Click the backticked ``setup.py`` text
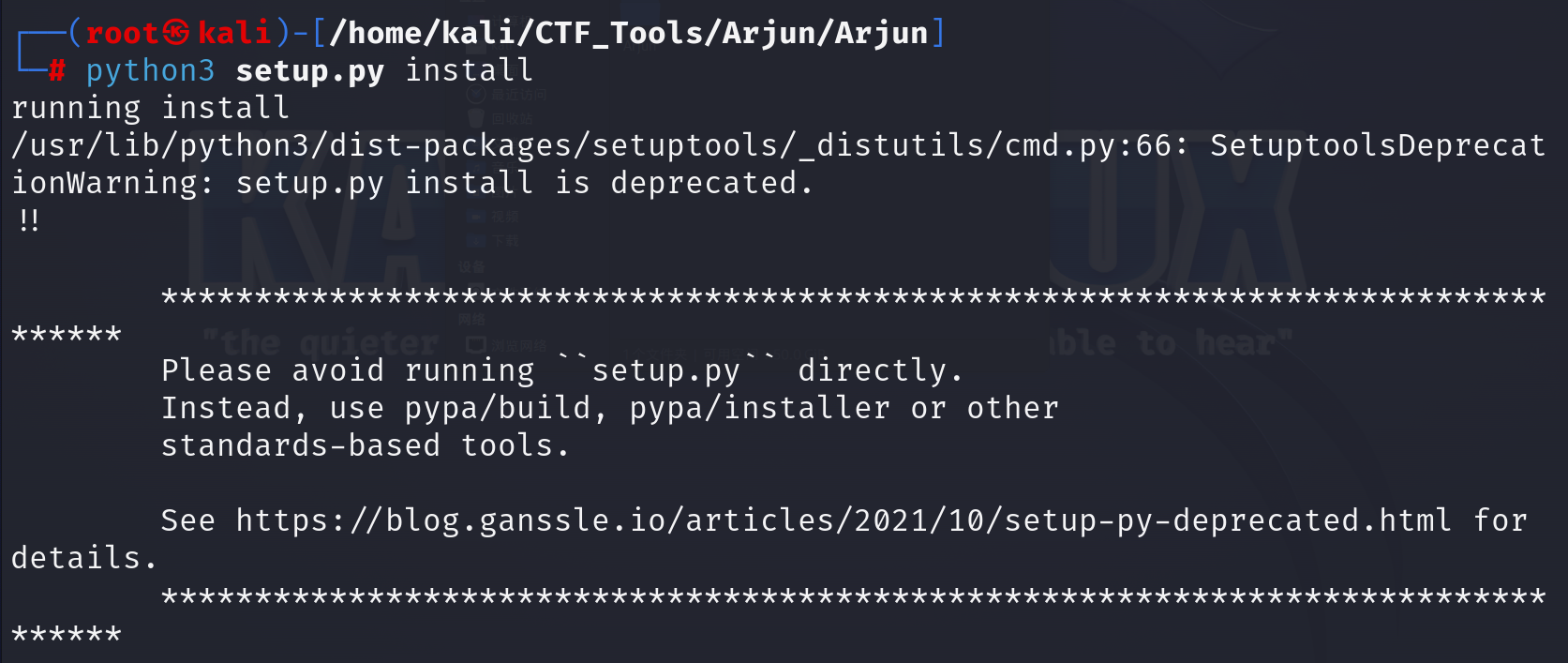Viewport: 1568px width, 663px height. pos(666,370)
